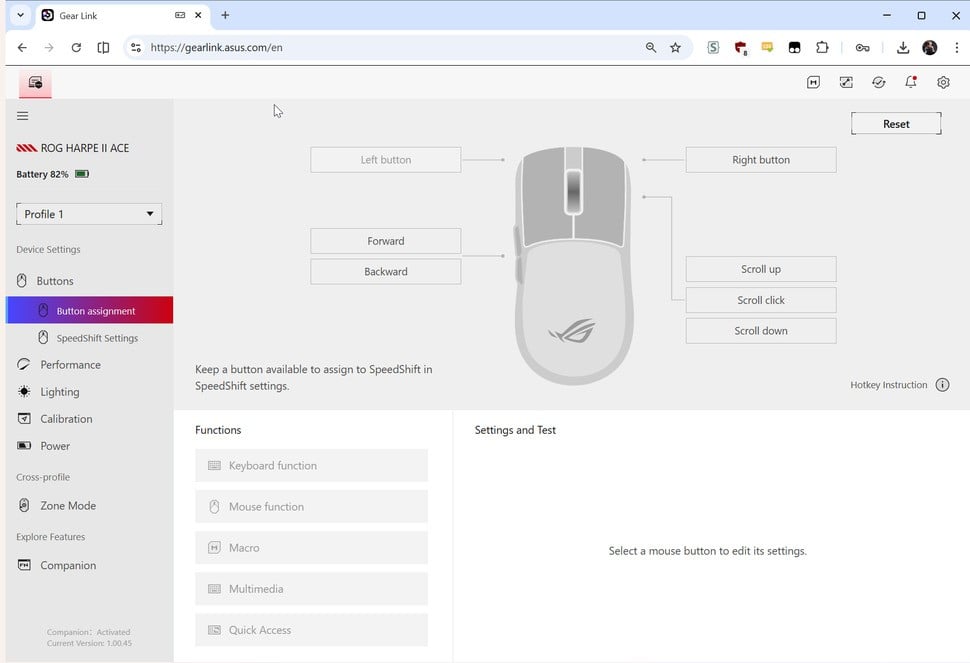
Task: Click the split-view sidebar icon near reload
Action: [103, 48]
